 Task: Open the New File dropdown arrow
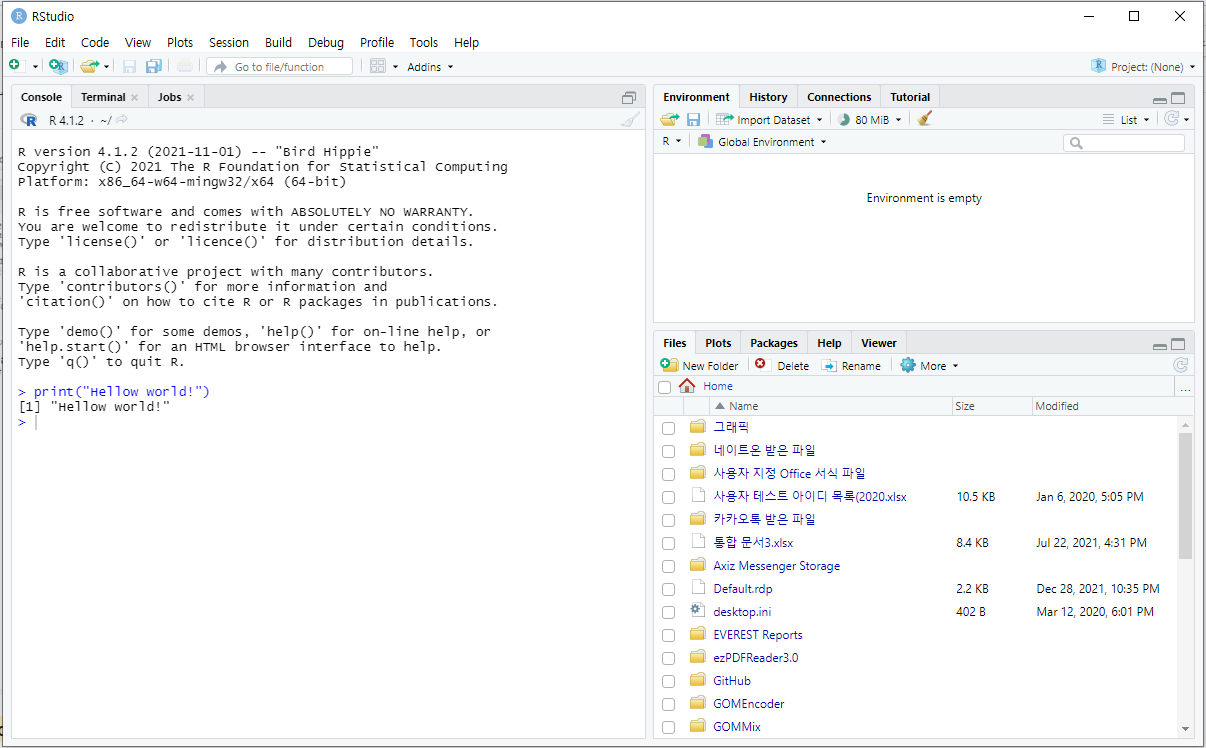[35, 67]
